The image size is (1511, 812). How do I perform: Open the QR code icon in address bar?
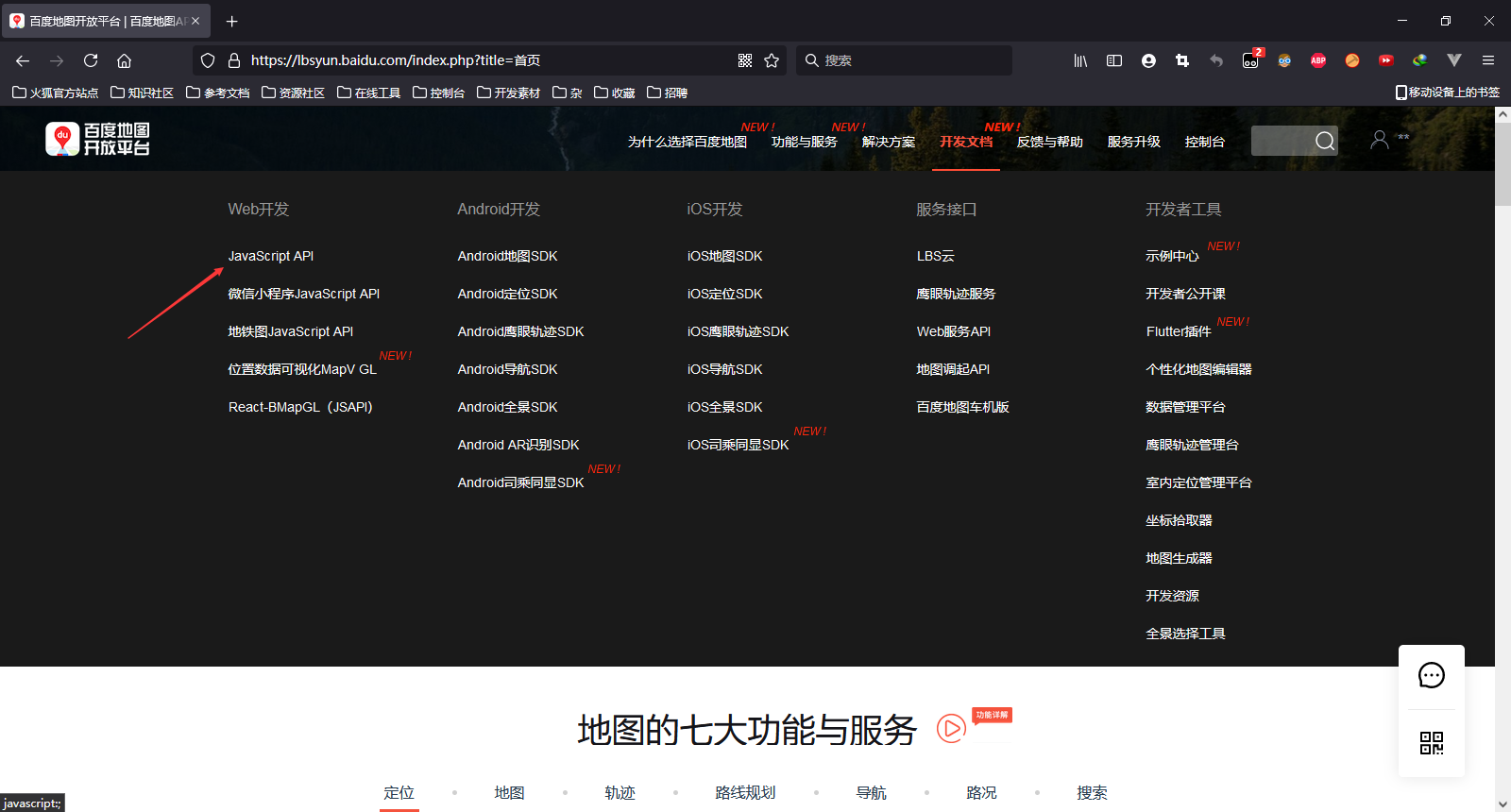pyautogui.click(x=745, y=60)
